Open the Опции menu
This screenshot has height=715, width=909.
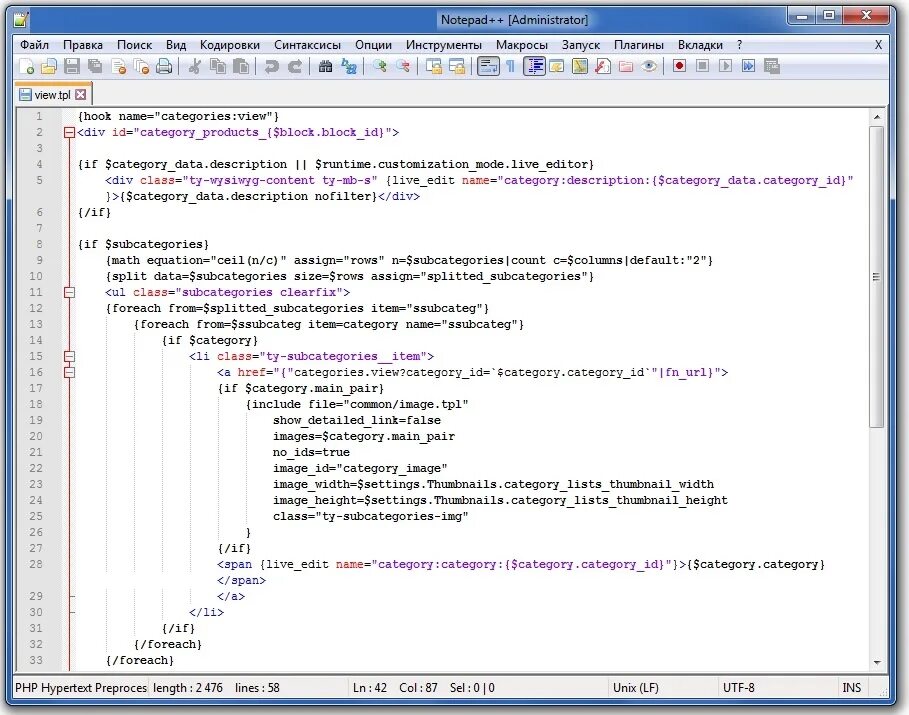(x=373, y=45)
